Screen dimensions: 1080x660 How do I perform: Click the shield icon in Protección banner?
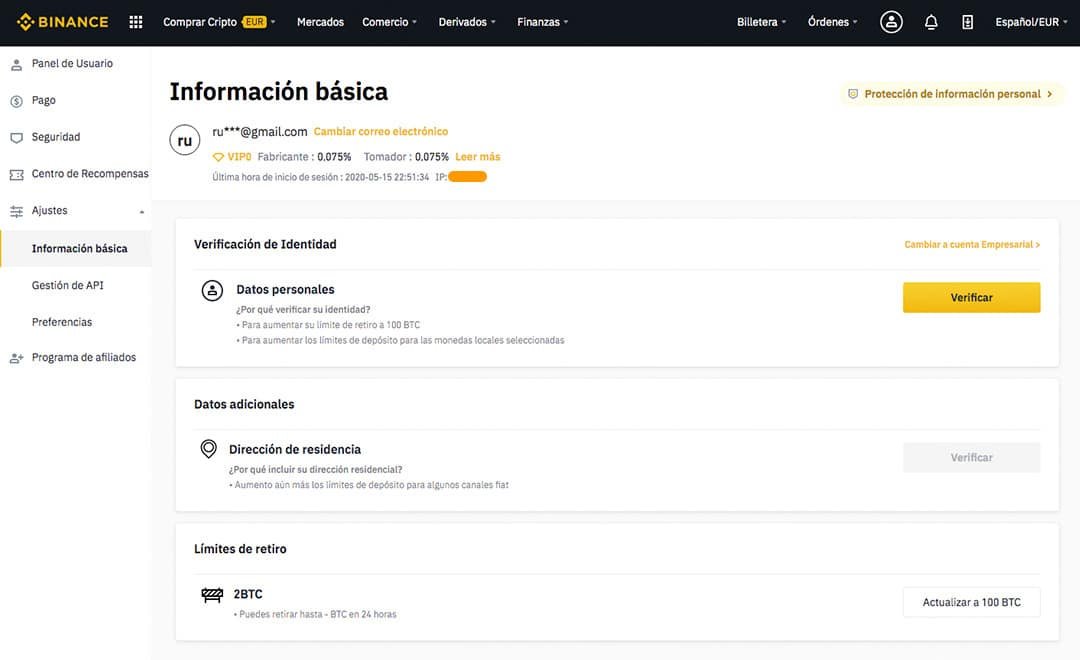click(x=853, y=94)
